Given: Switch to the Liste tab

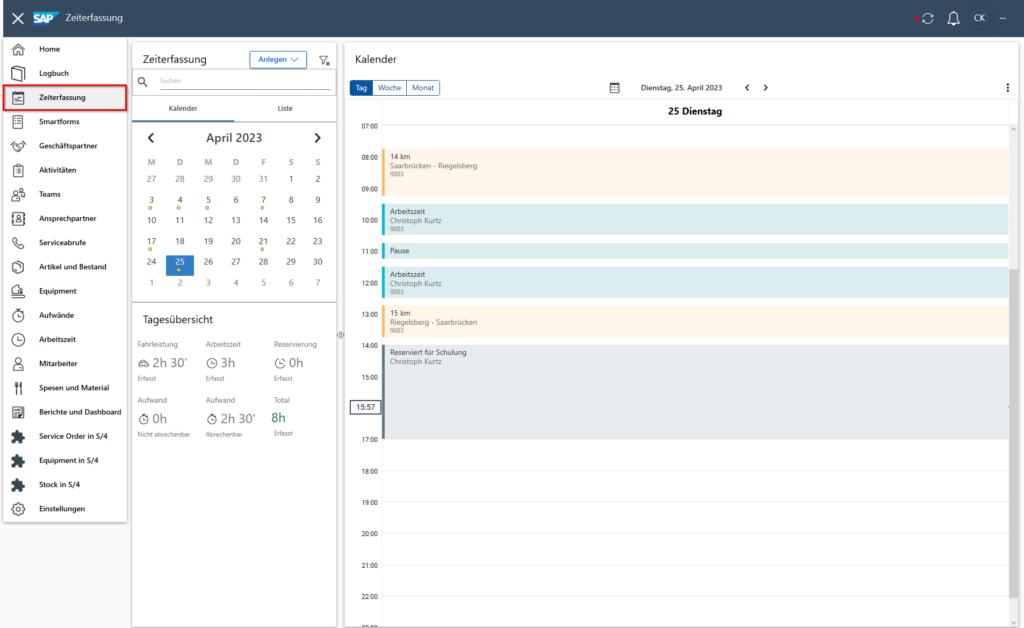Looking at the screenshot, I should 284,107.
